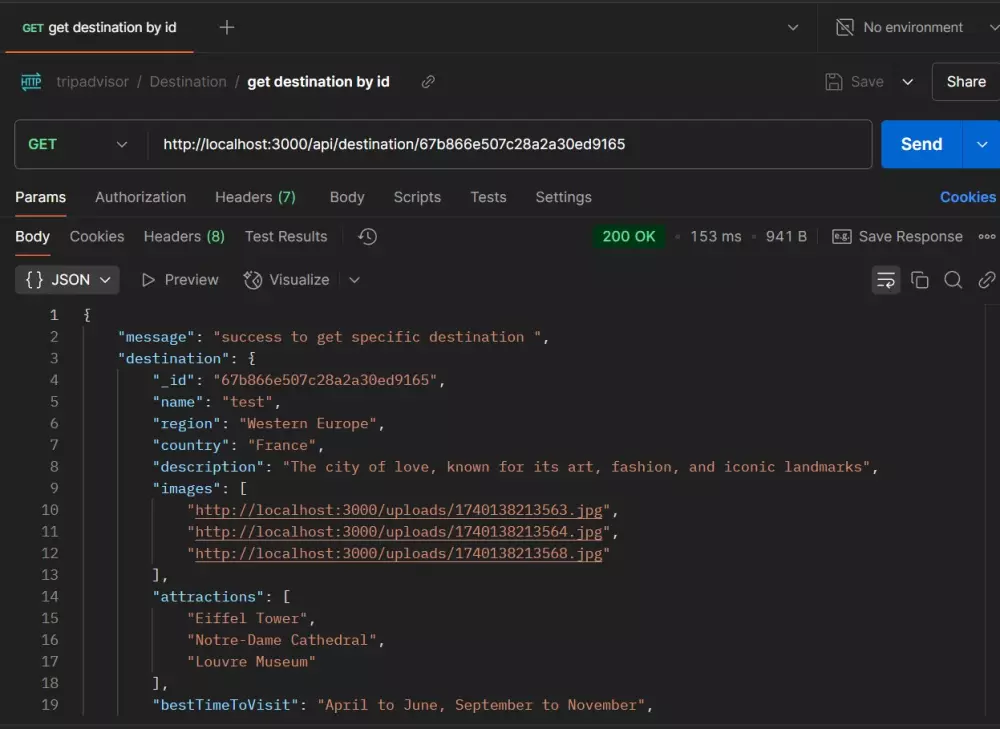Image resolution: width=1000 pixels, height=729 pixels.
Task: Copy the request link icon
Action: click(428, 82)
